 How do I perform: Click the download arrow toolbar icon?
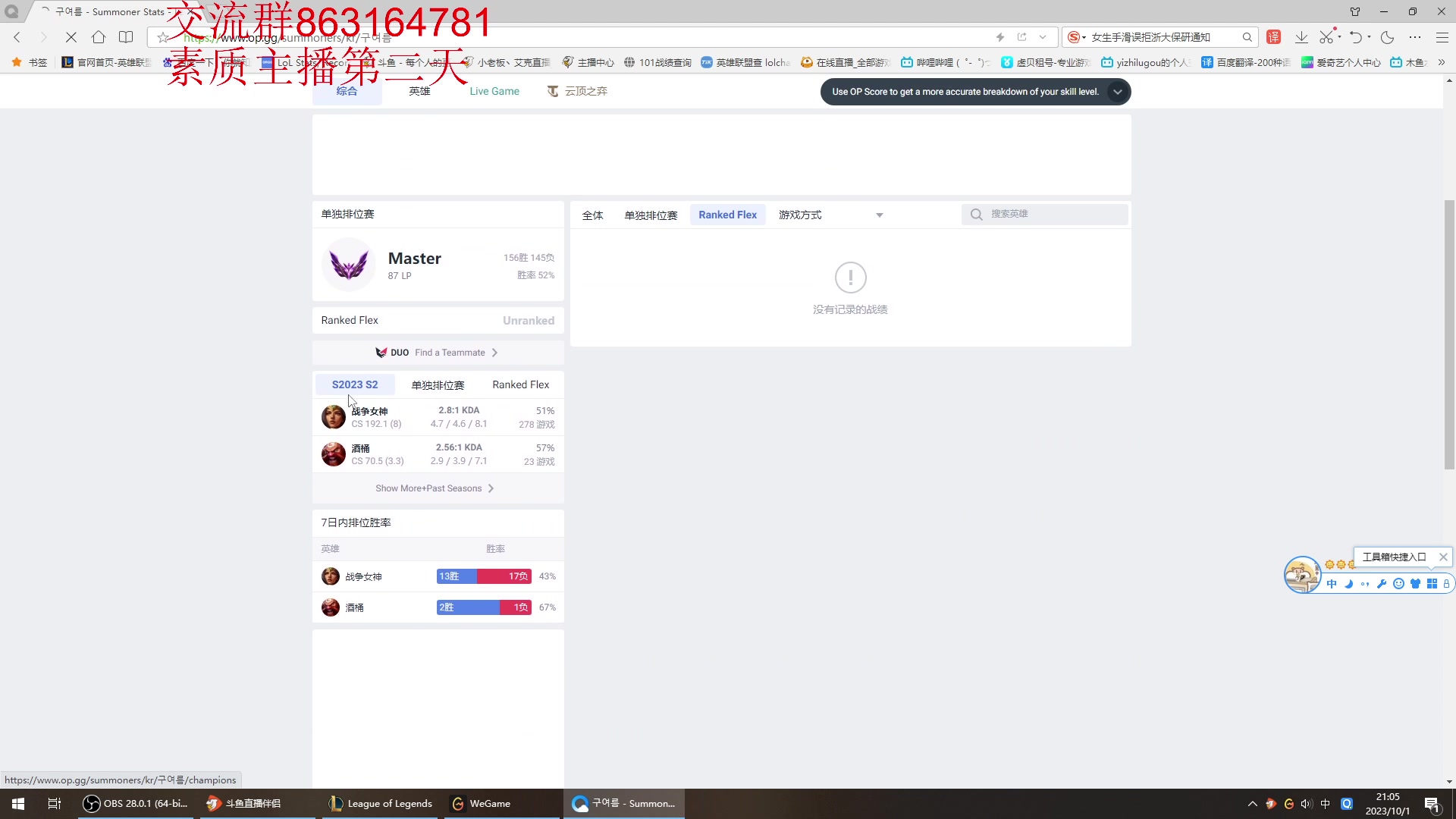[1301, 37]
